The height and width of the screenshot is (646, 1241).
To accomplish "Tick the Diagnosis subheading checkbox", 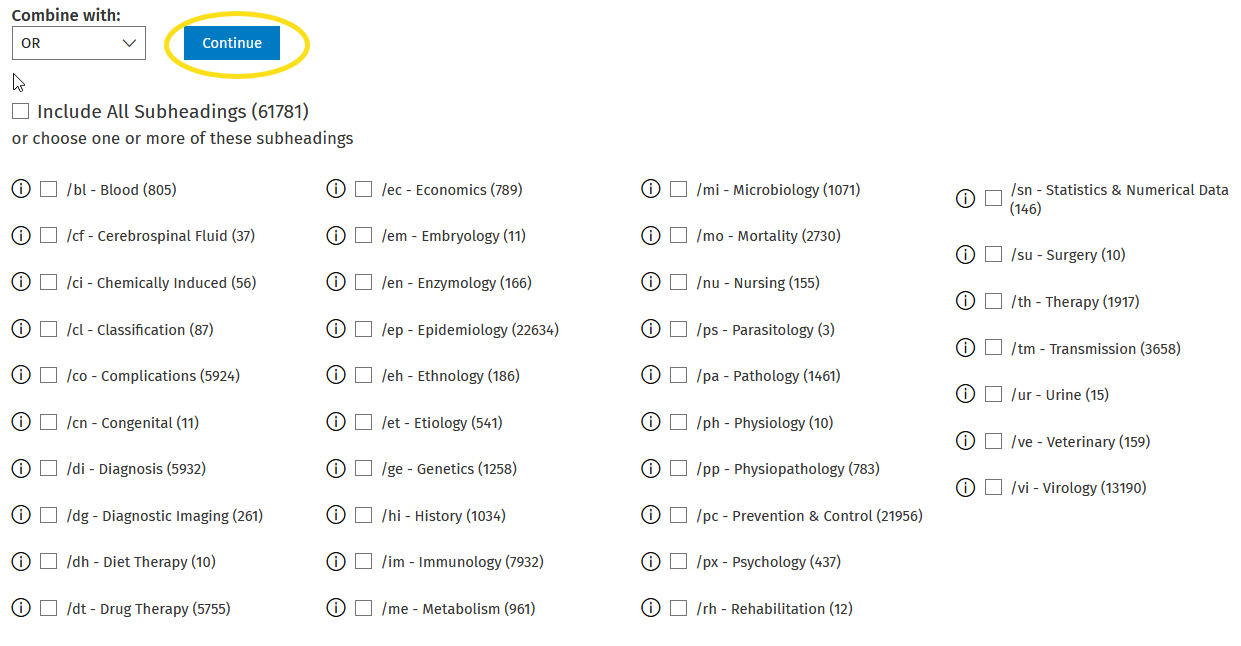I will point(48,468).
